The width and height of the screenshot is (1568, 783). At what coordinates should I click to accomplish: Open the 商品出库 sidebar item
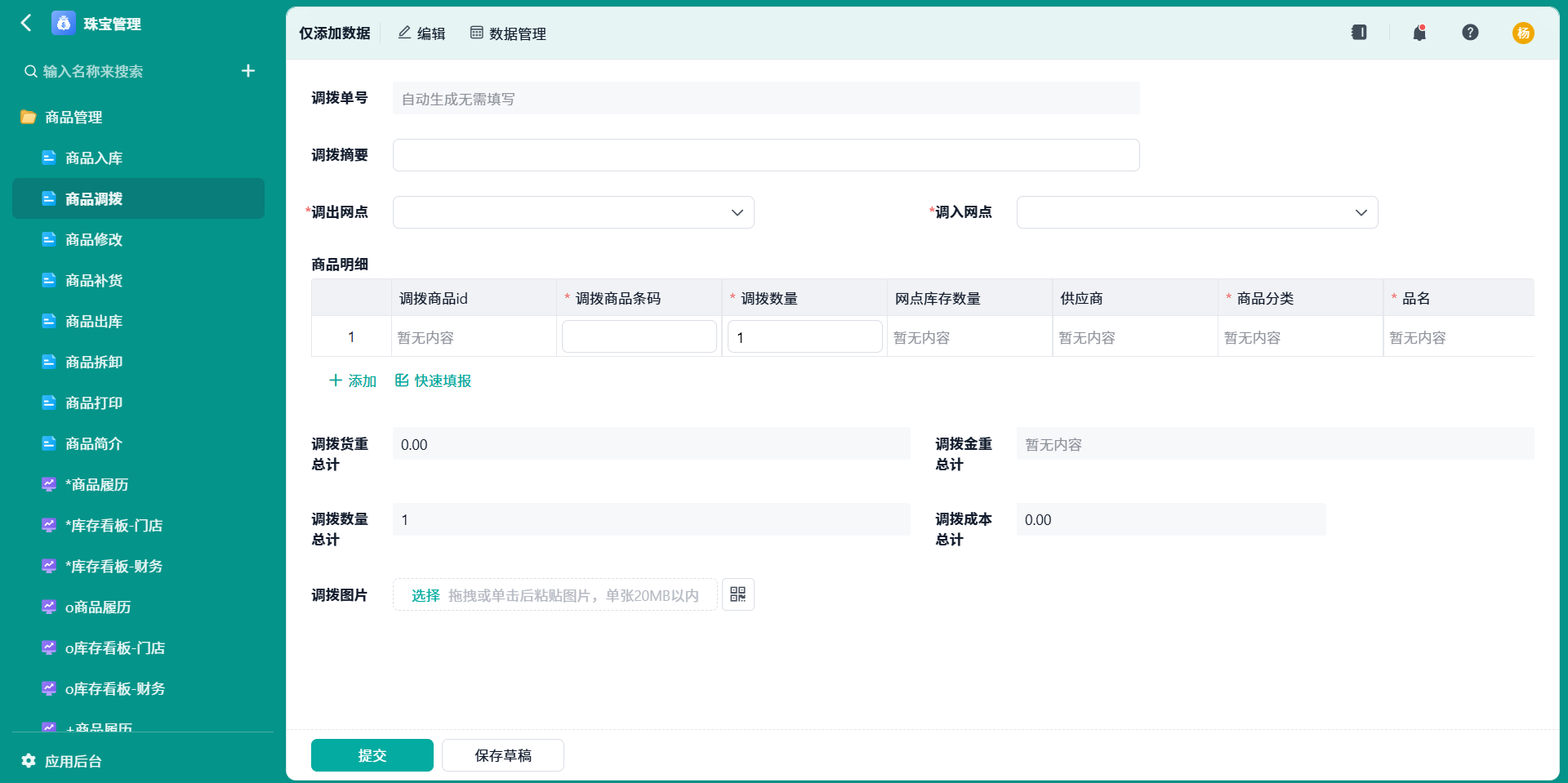click(x=138, y=321)
